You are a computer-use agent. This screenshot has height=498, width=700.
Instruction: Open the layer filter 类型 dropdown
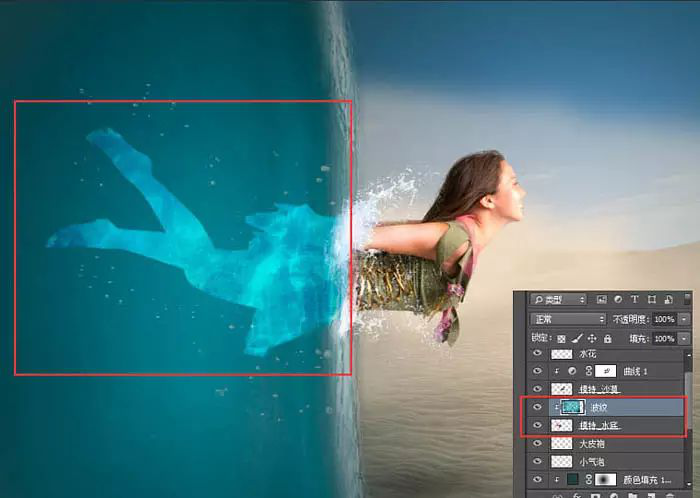pyautogui.click(x=560, y=299)
